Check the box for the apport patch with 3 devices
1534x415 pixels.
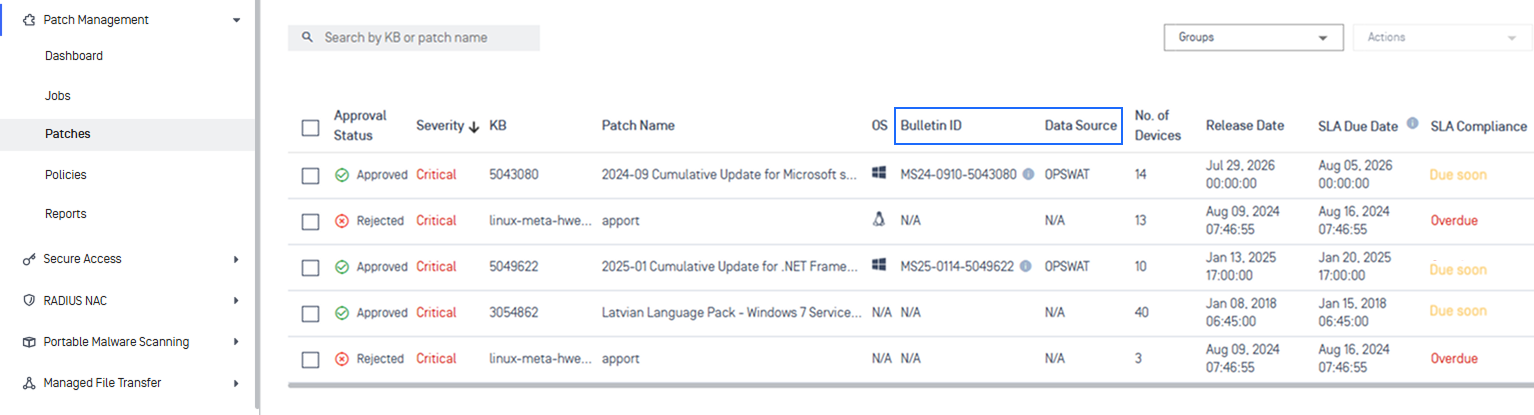(310, 360)
